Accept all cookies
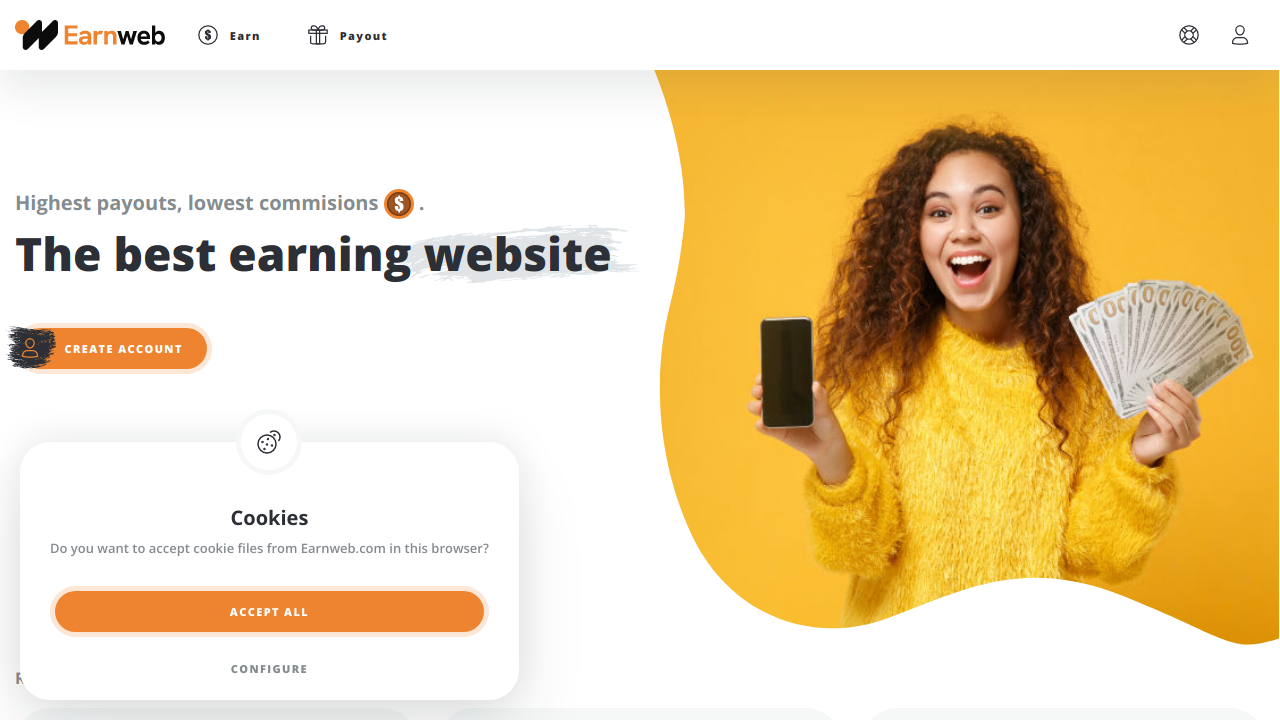The image size is (1280, 720). tap(269, 612)
